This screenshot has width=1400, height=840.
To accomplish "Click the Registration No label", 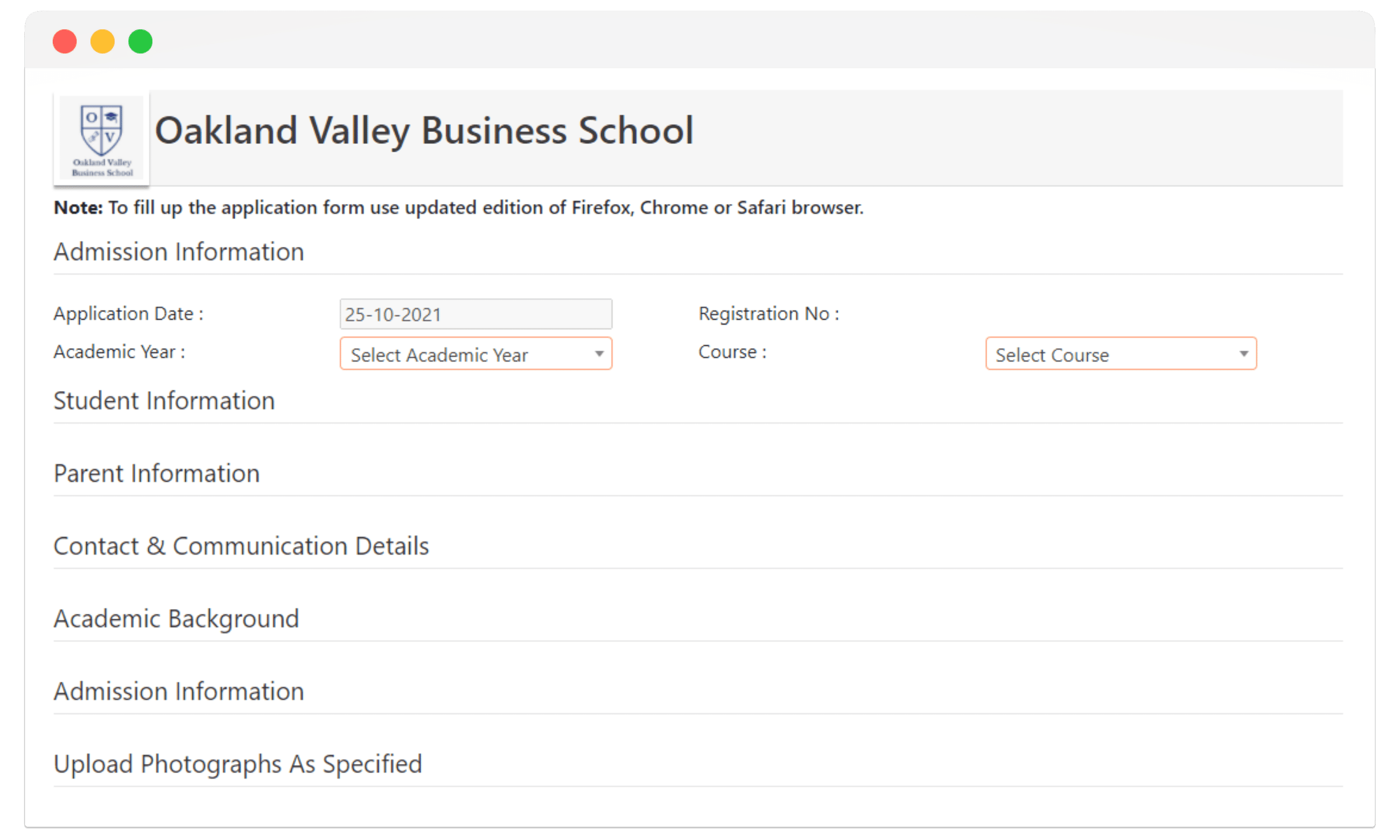I will pos(769,313).
